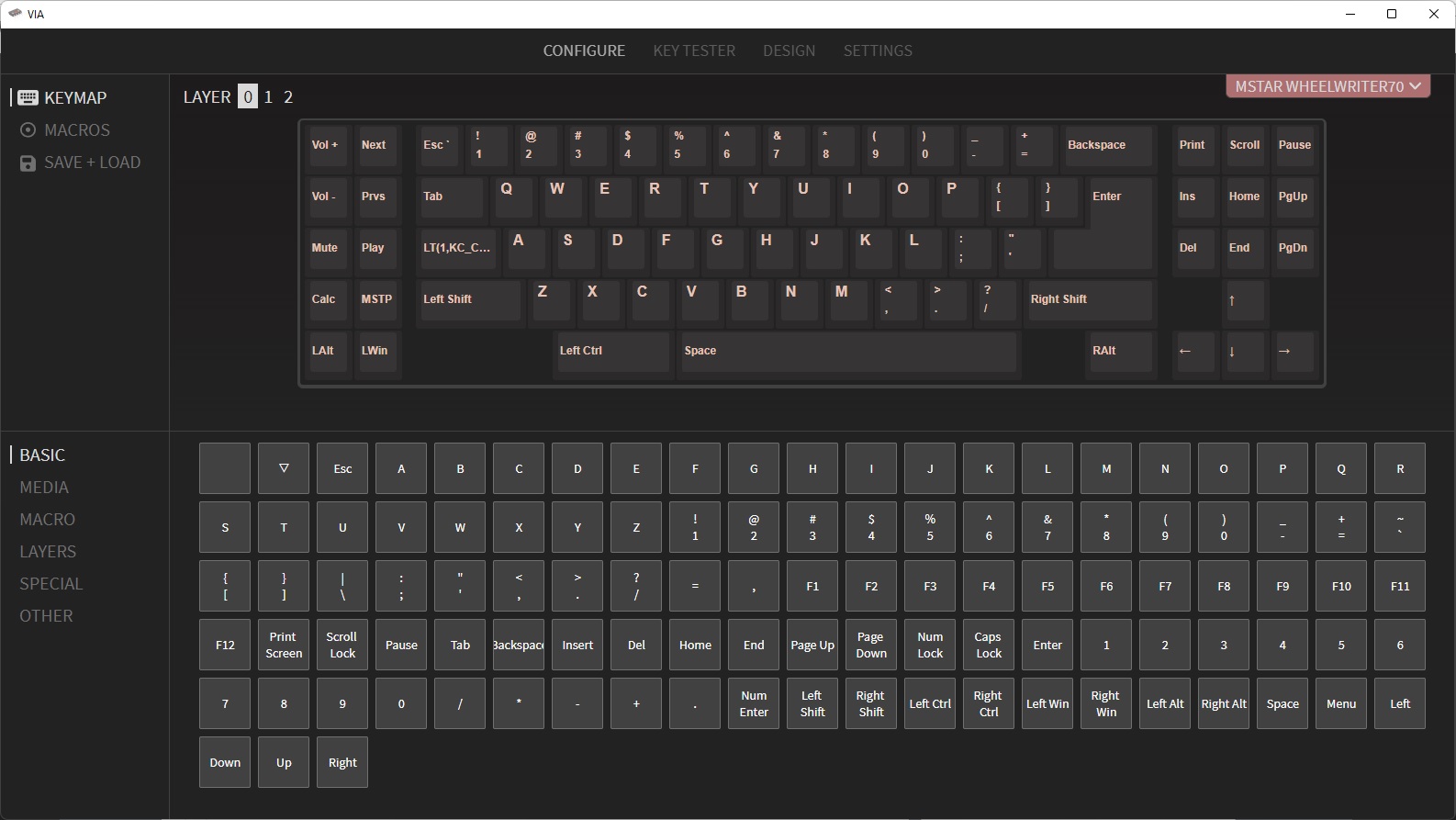1456x820 pixels.
Task: Switch to the KEY TESTER tab
Action: [x=694, y=51]
